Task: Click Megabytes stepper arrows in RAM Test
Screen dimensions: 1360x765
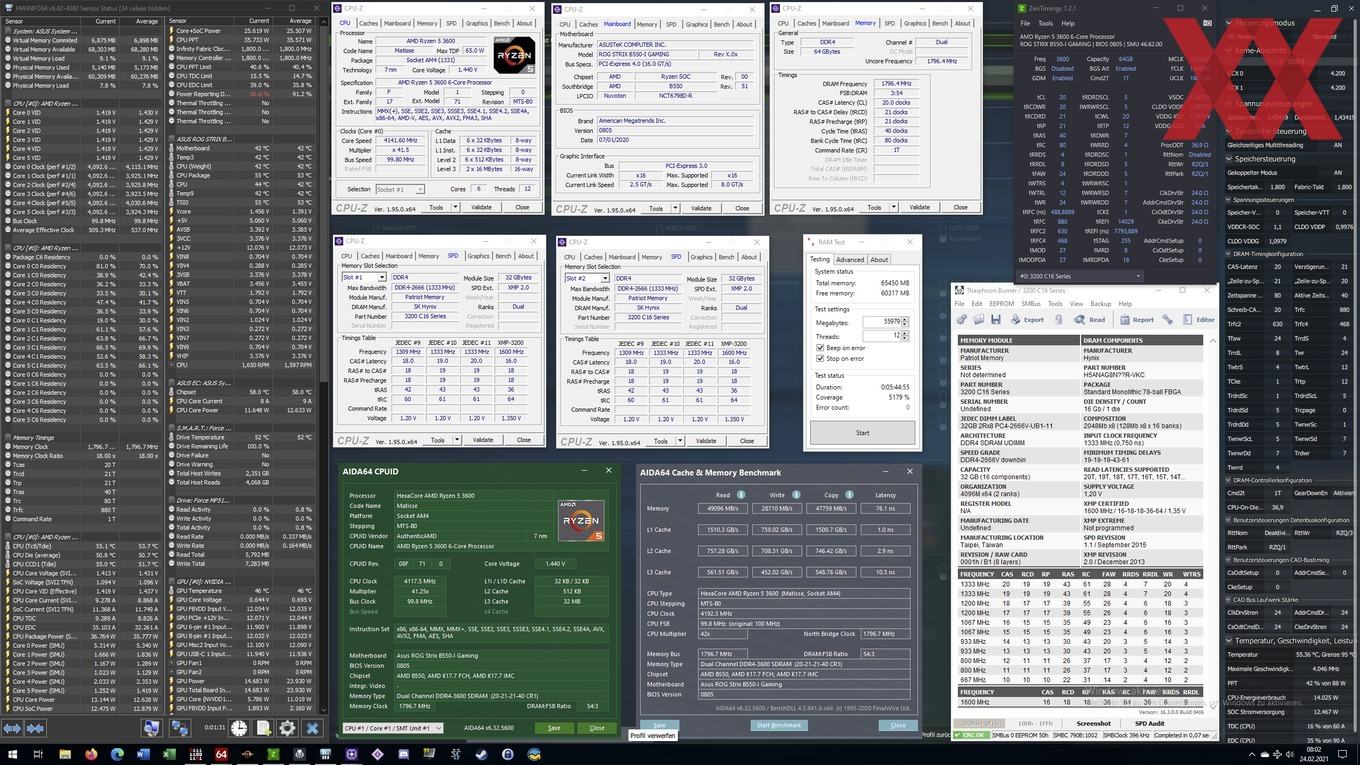Action: 904,322
